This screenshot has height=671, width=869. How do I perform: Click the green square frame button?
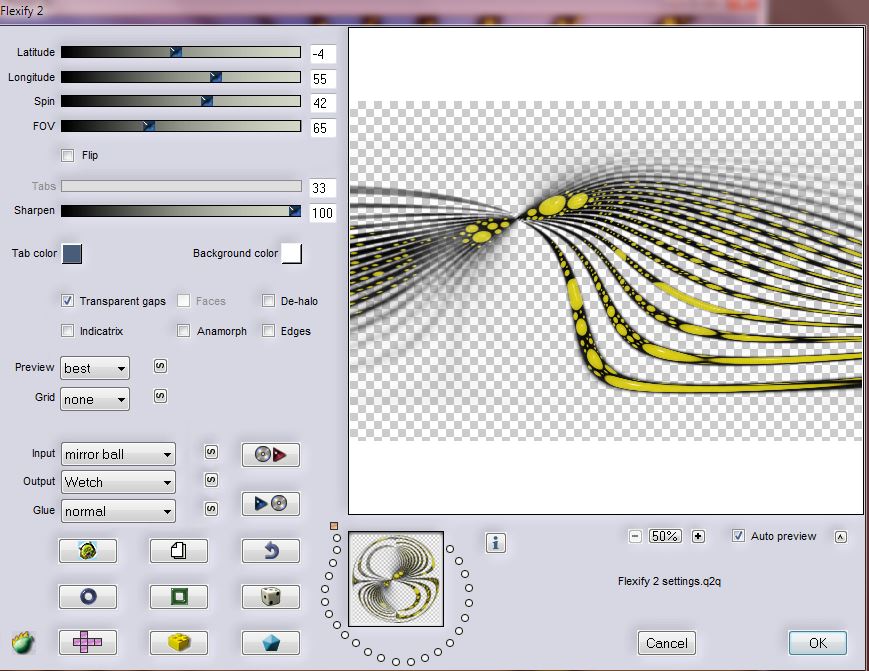178,597
